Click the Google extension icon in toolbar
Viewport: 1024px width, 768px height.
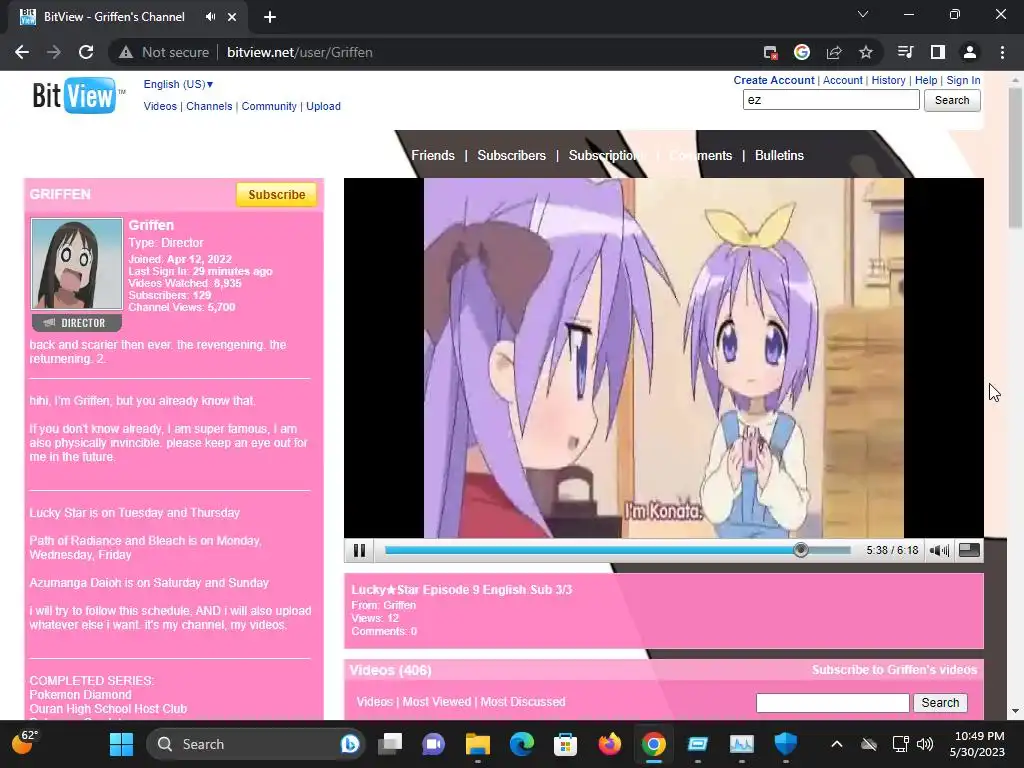coord(802,52)
